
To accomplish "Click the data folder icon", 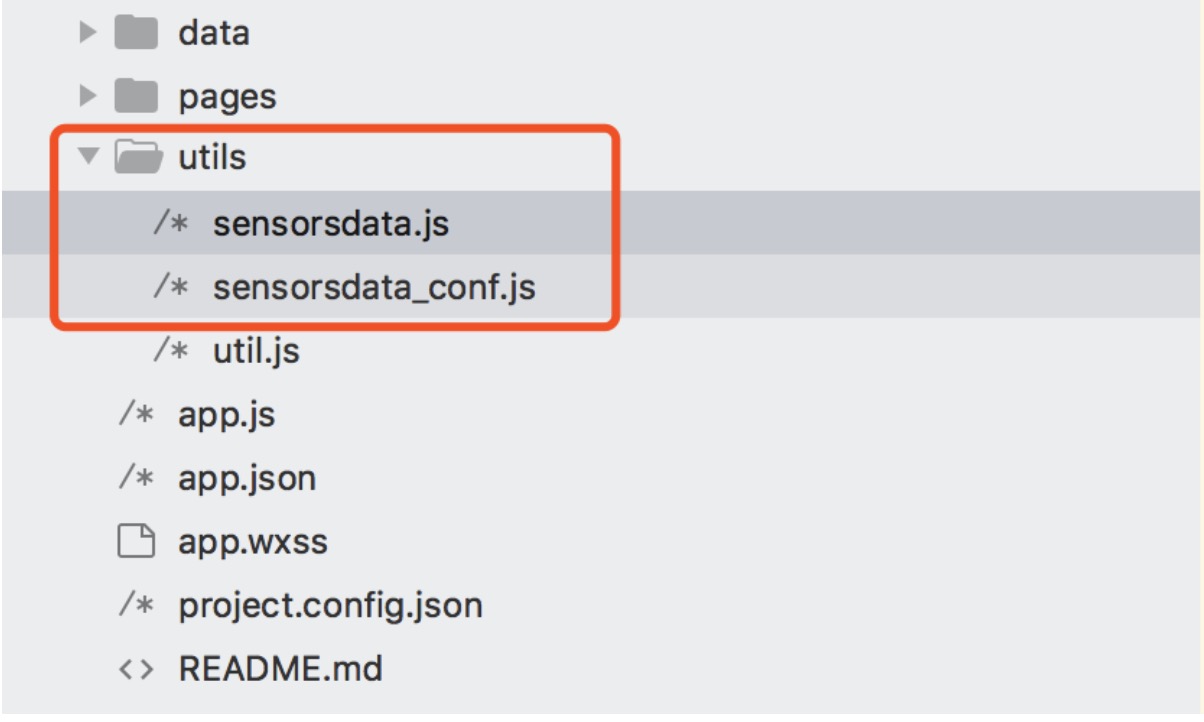I will (137, 34).
